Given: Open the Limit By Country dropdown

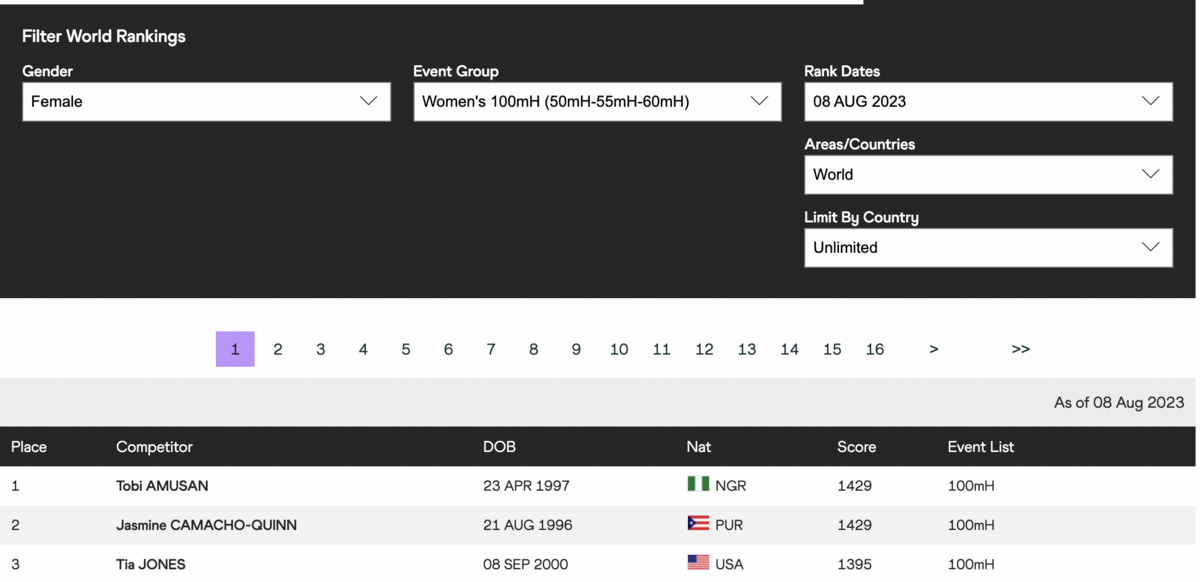Looking at the screenshot, I should pyautogui.click(x=988, y=248).
